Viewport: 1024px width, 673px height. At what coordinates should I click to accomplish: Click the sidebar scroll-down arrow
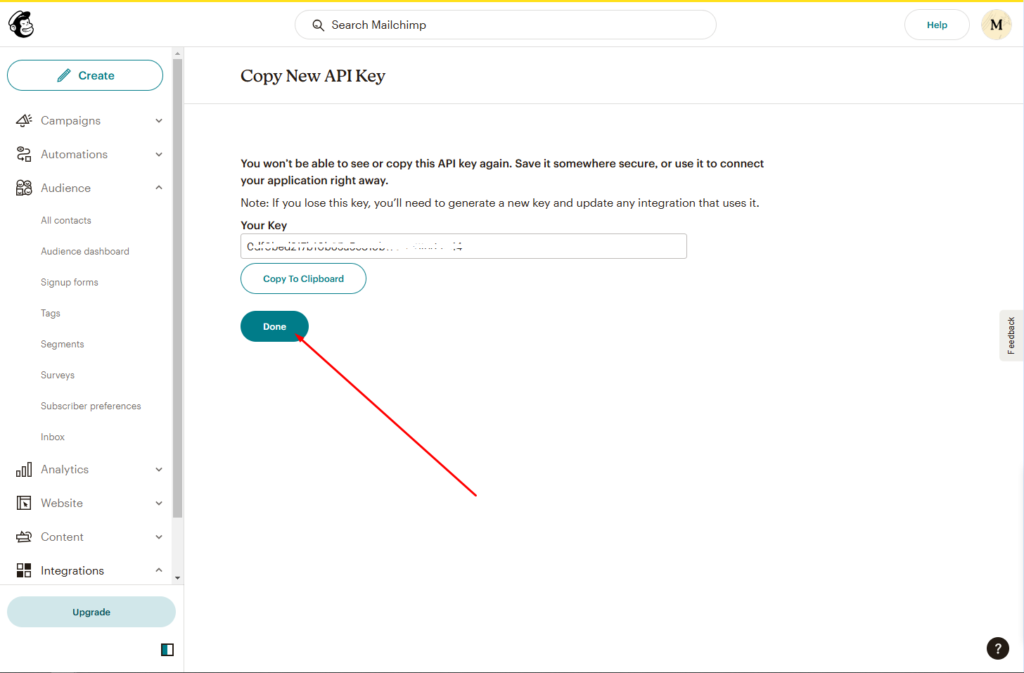pos(177,578)
